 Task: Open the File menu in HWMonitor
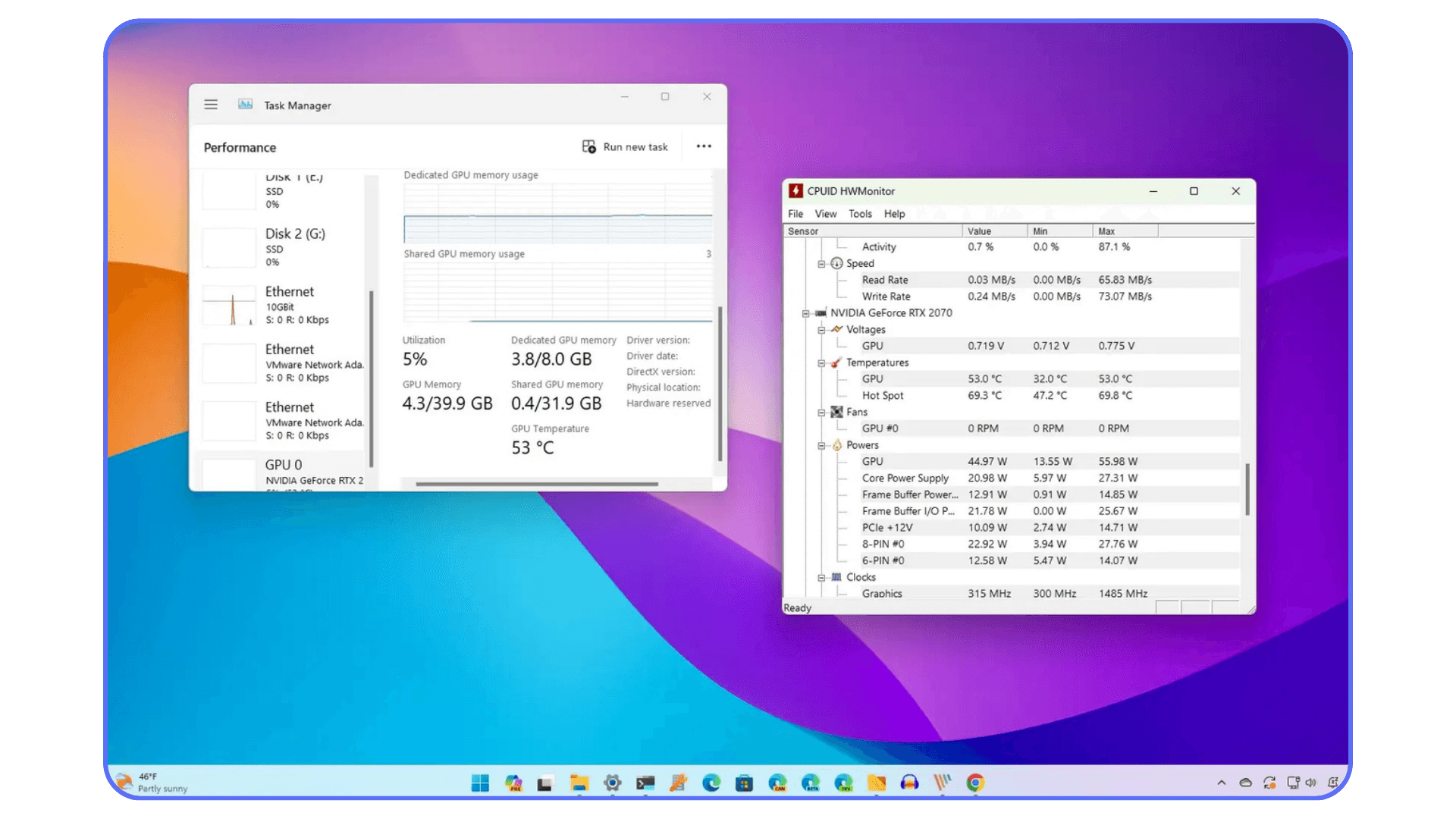[795, 214]
